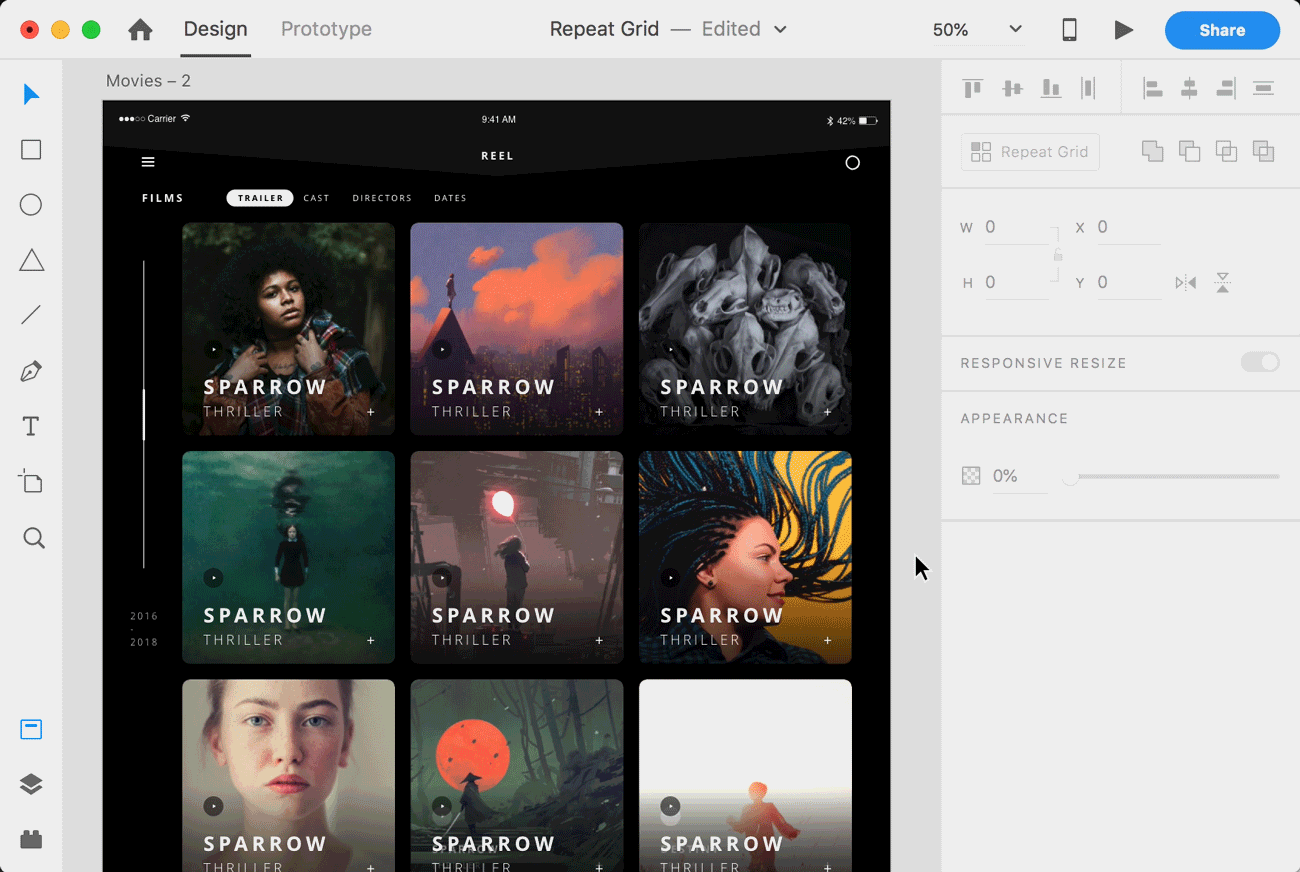Select the Ellipse tool
Viewport: 1300px width, 872px height.
[31, 205]
